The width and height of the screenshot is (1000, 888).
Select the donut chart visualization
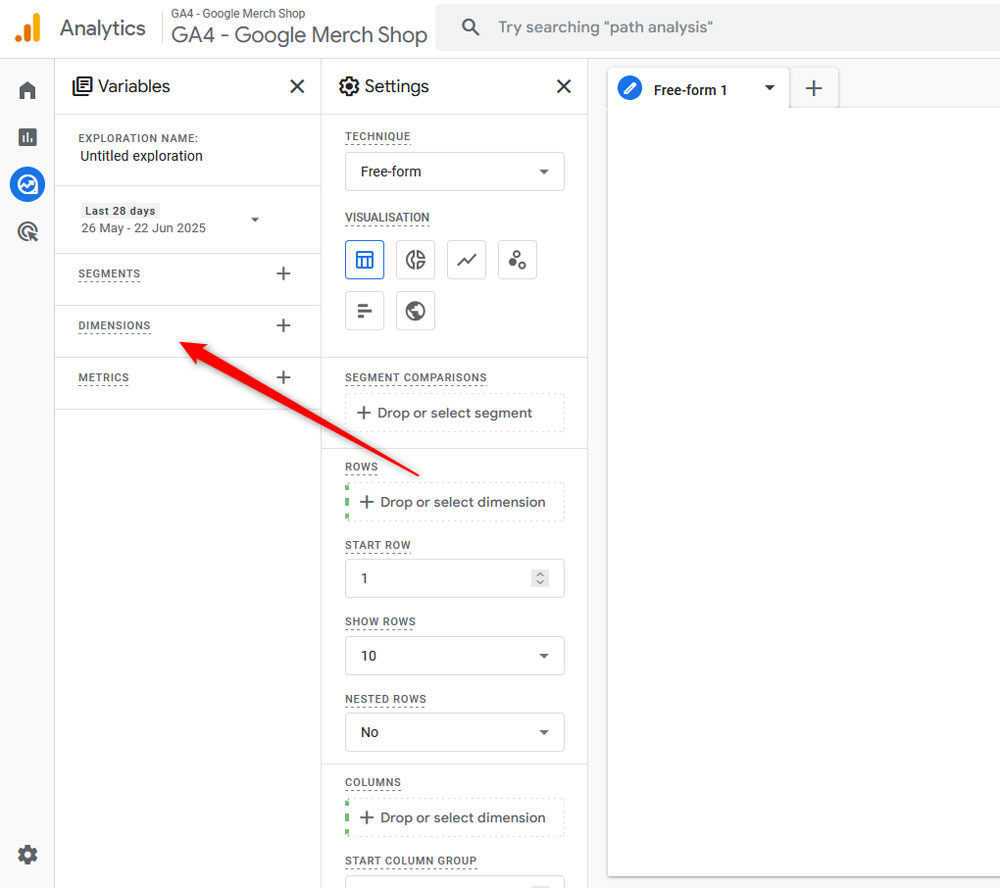[x=415, y=259]
